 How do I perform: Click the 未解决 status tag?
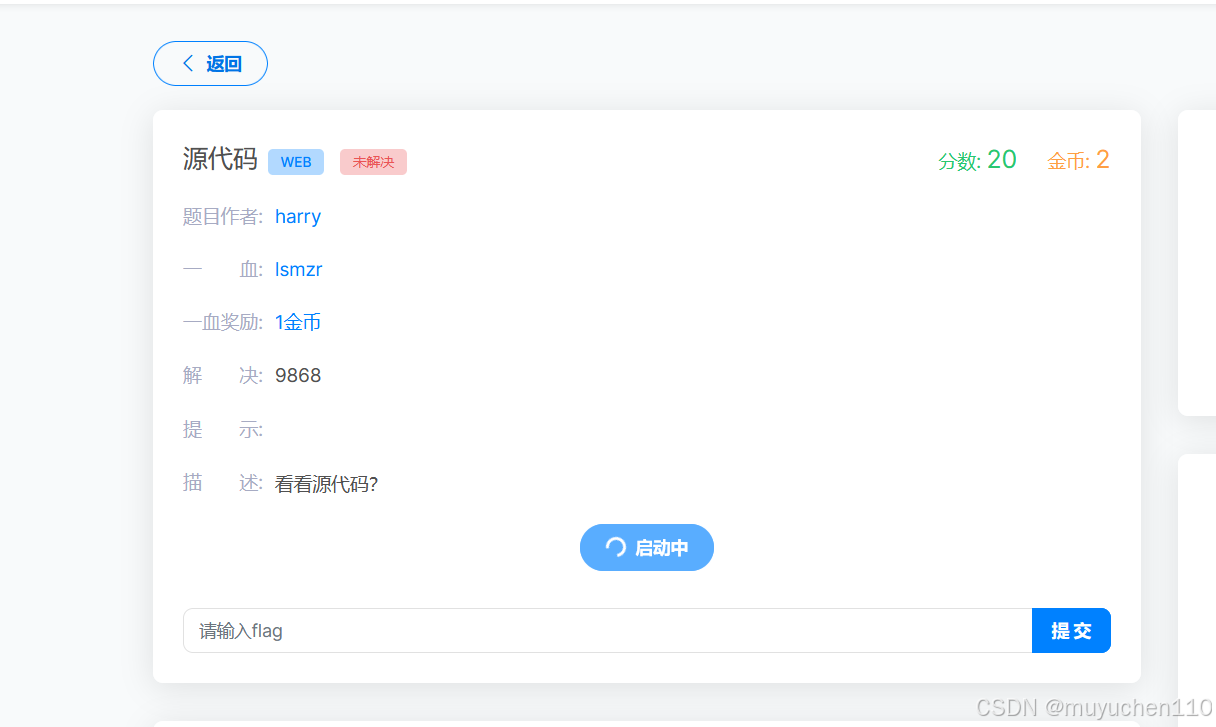point(373,162)
